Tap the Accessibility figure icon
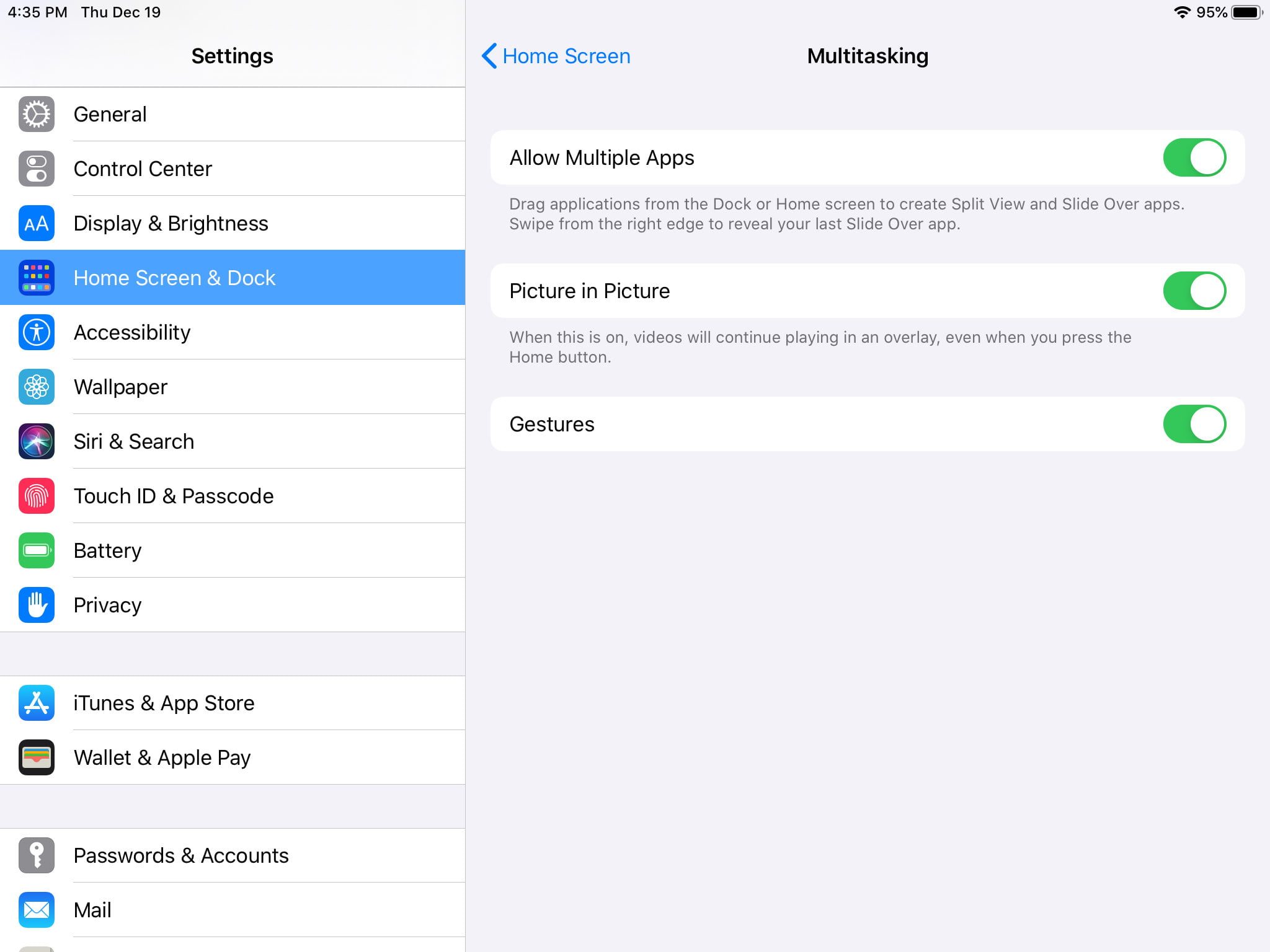Image resolution: width=1270 pixels, height=952 pixels. coord(37,332)
